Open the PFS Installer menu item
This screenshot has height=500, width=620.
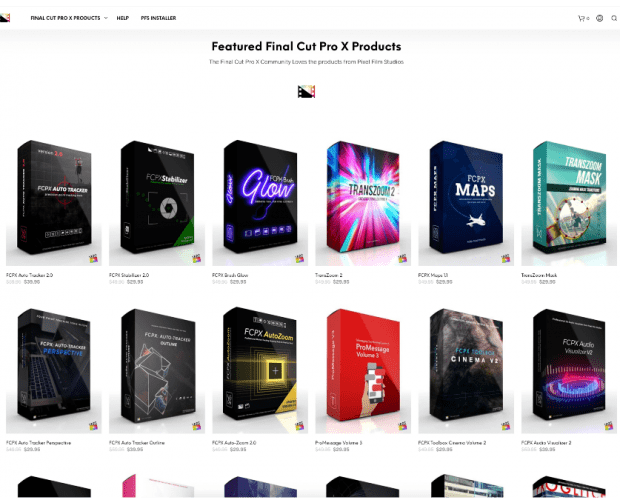click(159, 18)
